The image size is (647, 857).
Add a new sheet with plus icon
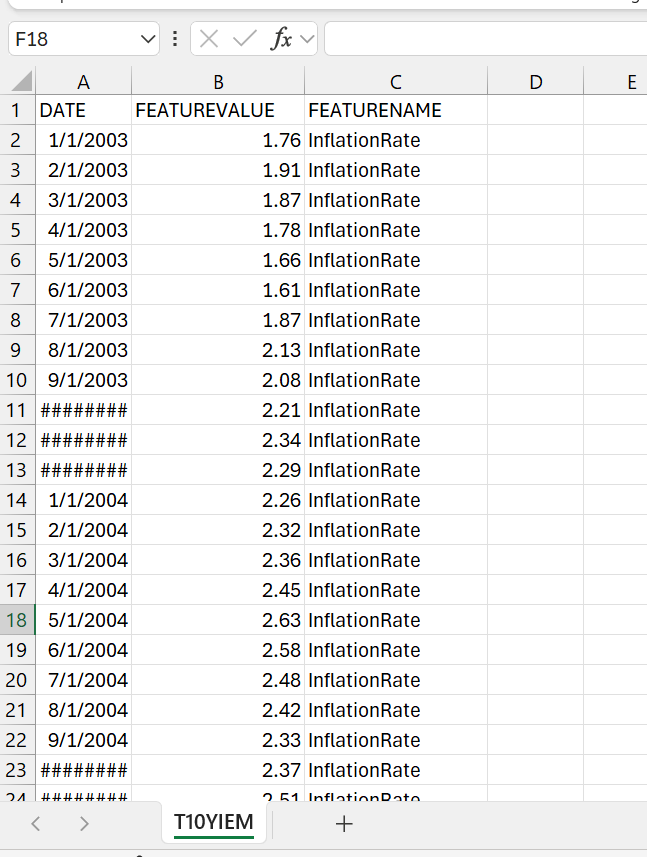[x=344, y=824]
